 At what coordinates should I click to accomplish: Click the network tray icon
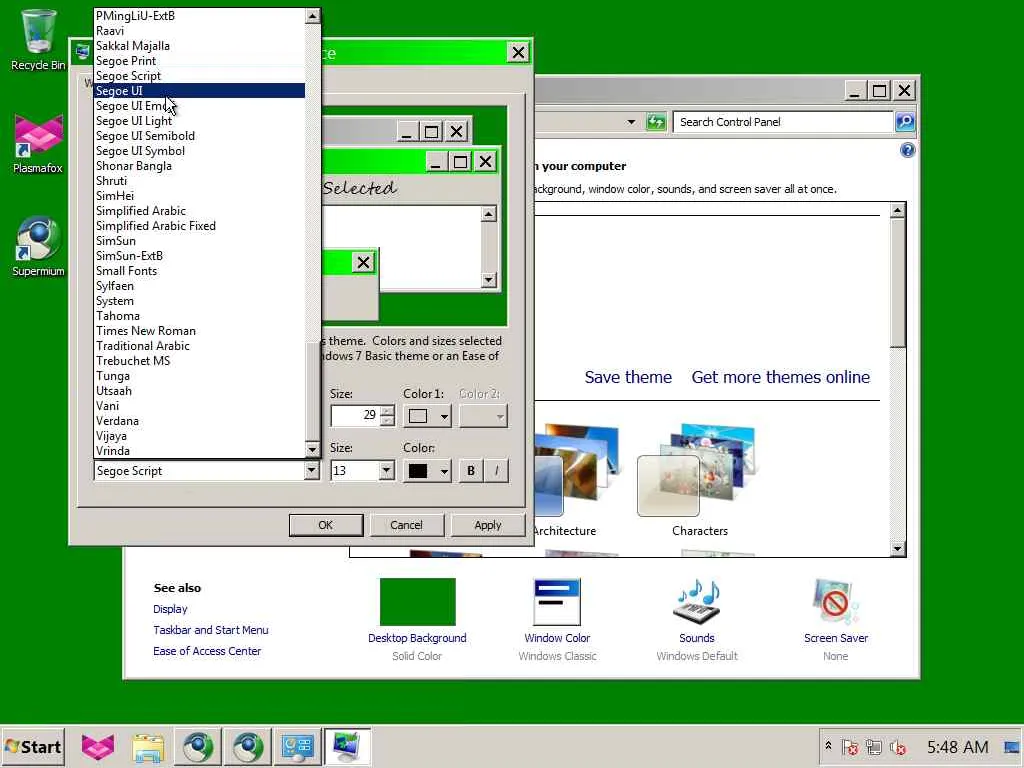tap(874, 746)
